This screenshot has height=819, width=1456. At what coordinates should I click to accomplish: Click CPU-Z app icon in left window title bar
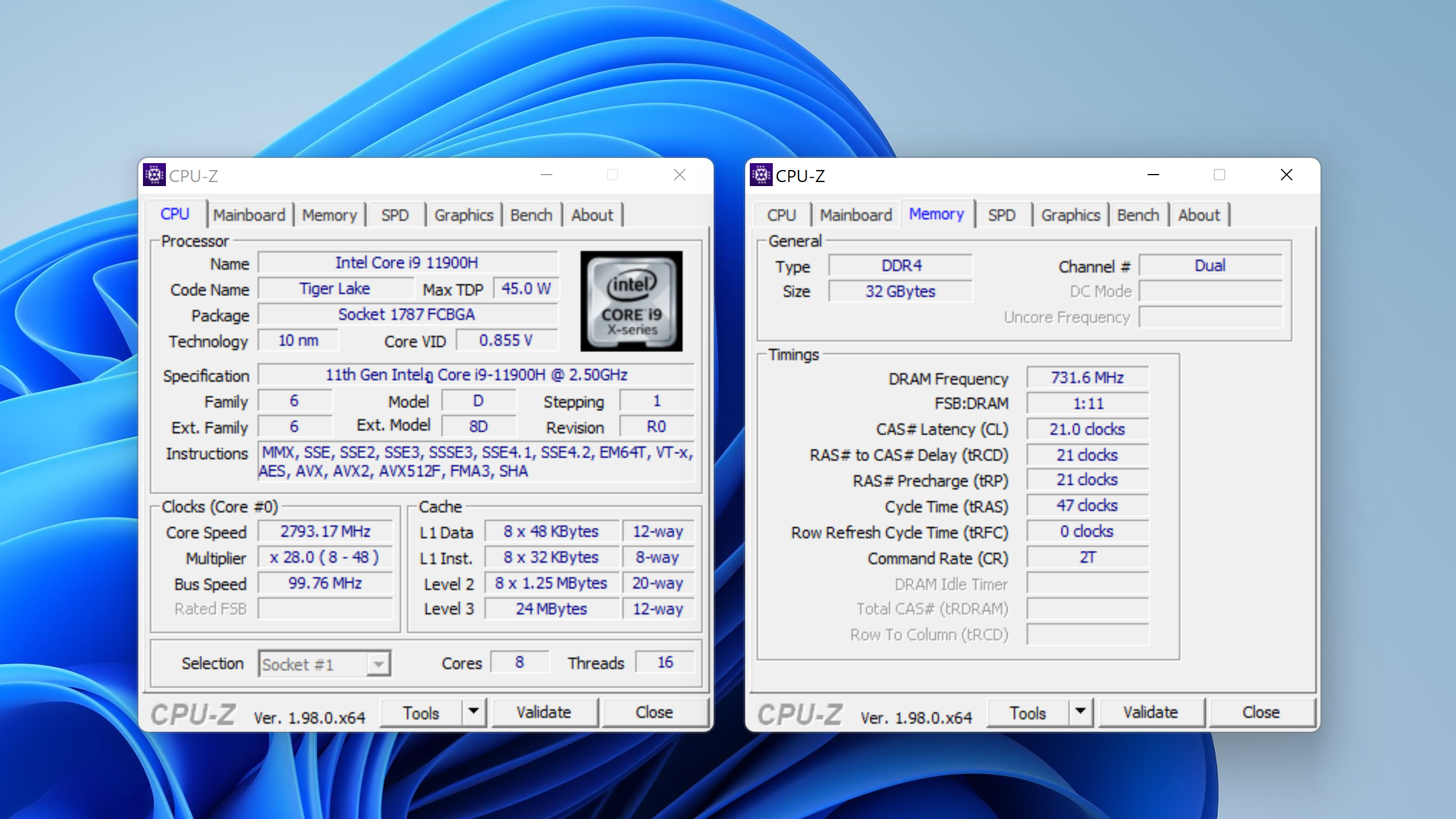[154, 175]
